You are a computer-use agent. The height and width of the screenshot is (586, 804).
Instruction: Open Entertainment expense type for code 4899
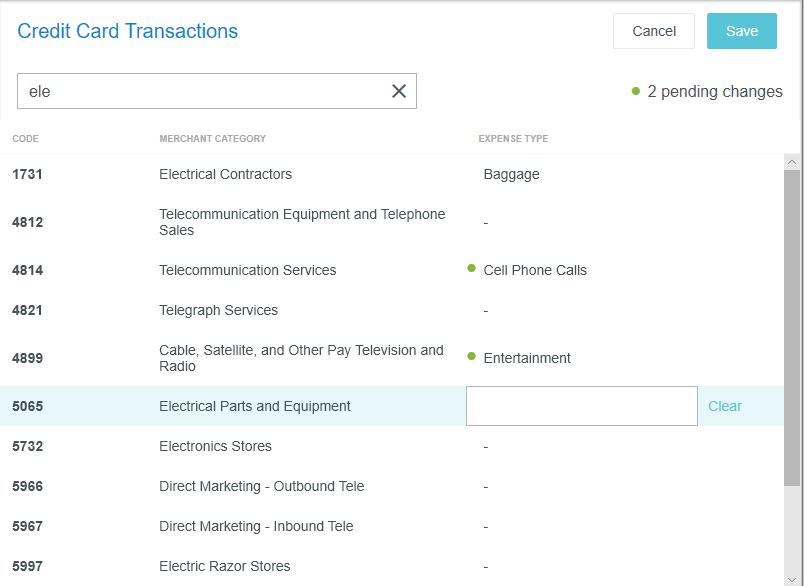point(527,358)
